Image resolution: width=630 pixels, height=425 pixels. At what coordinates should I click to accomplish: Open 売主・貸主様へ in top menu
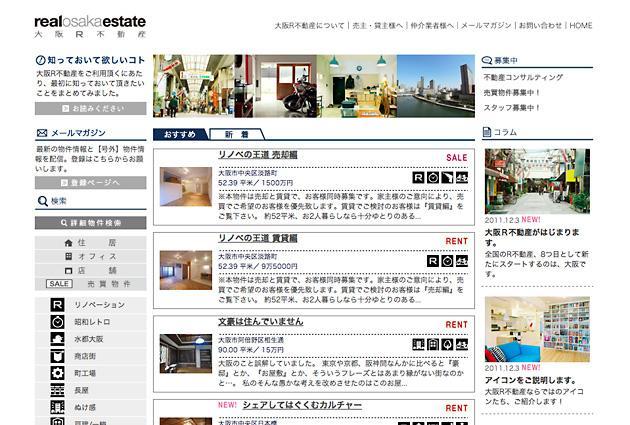[x=377, y=26]
